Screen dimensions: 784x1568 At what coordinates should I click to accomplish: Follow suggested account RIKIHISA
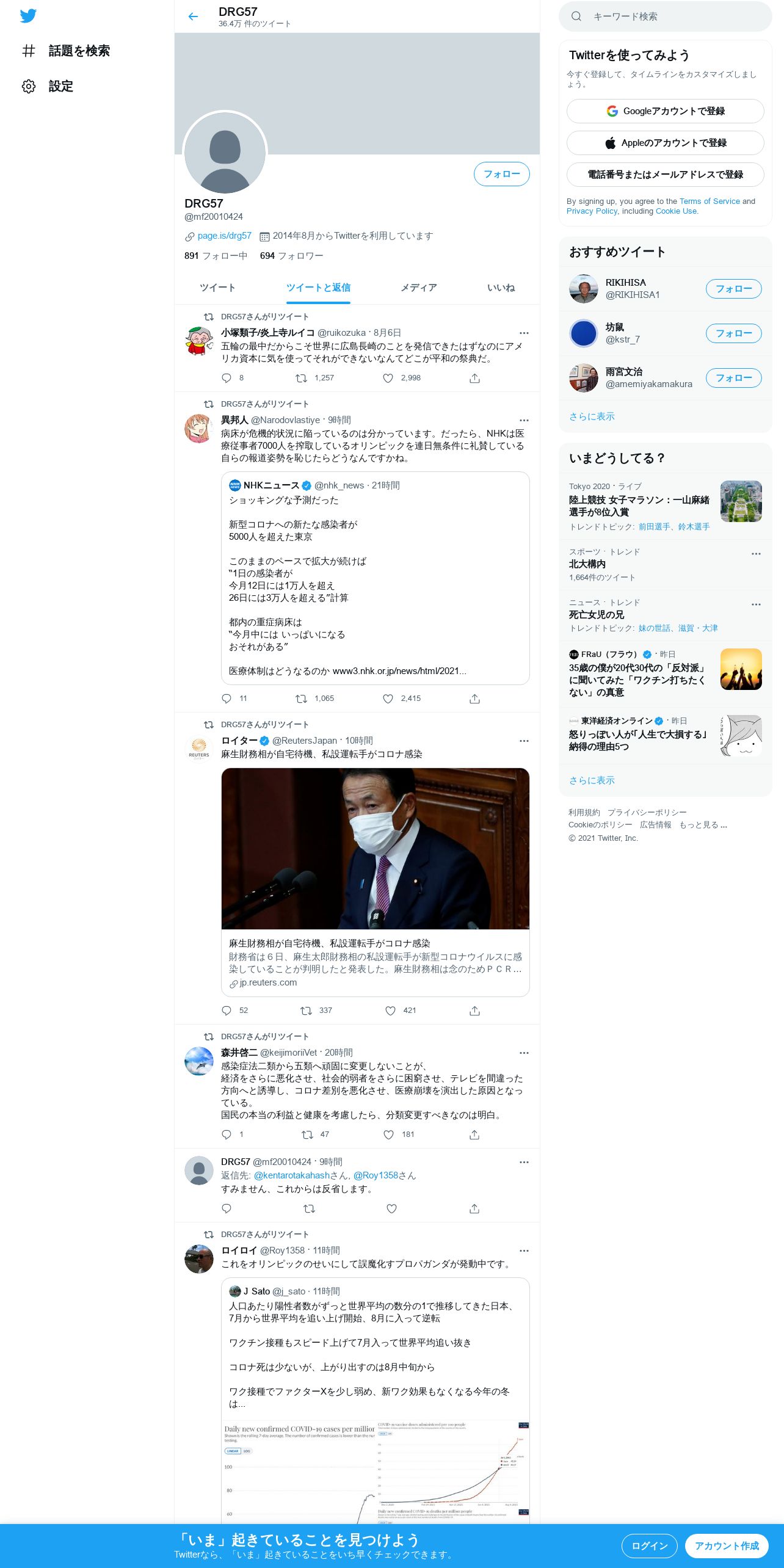[733, 289]
